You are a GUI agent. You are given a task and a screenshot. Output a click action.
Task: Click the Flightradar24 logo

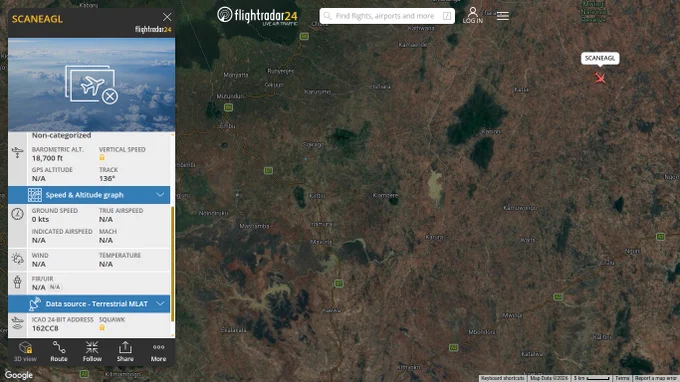click(258, 16)
